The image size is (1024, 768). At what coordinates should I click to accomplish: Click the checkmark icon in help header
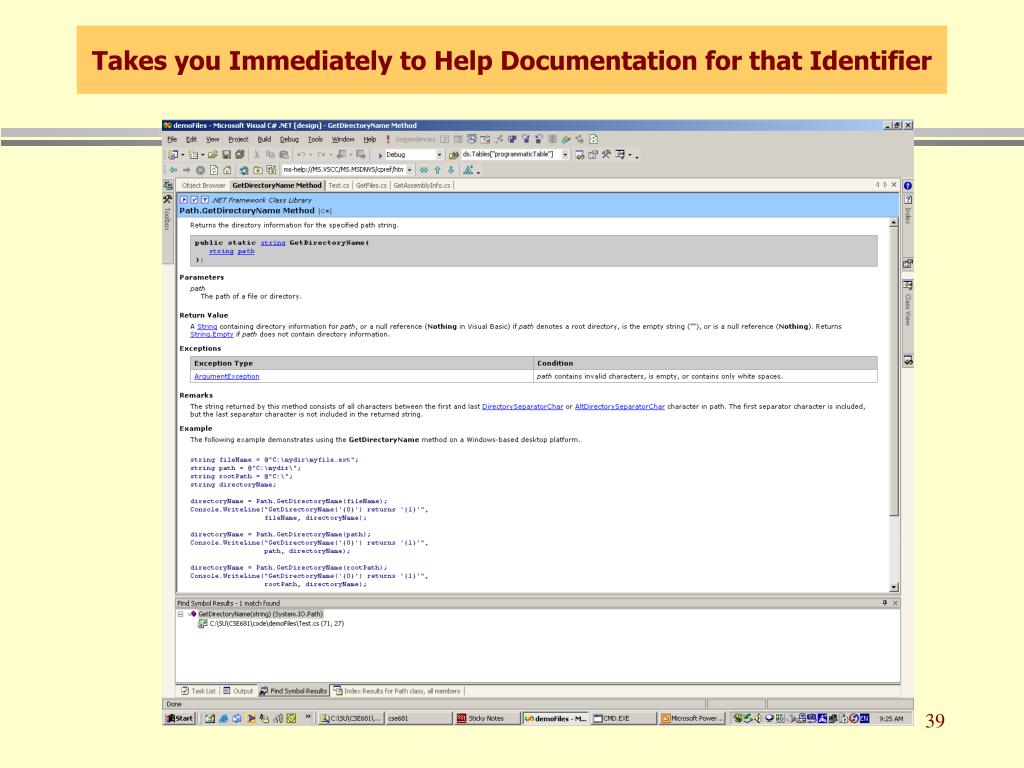point(194,200)
